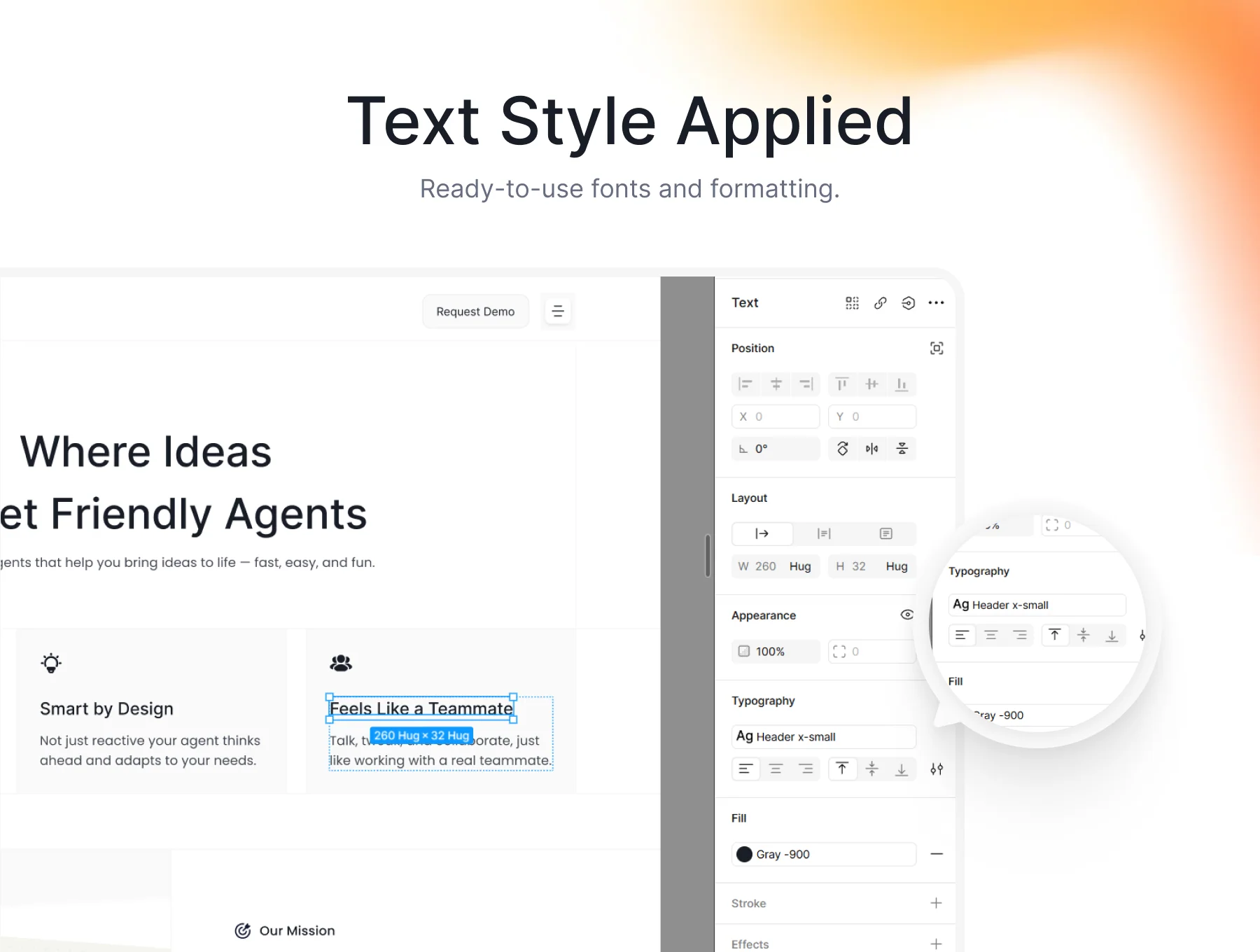Image resolution: width=1260 pixels, height=952 pixels.
Task: Align left in the Position section
Action: coord(746,384)
